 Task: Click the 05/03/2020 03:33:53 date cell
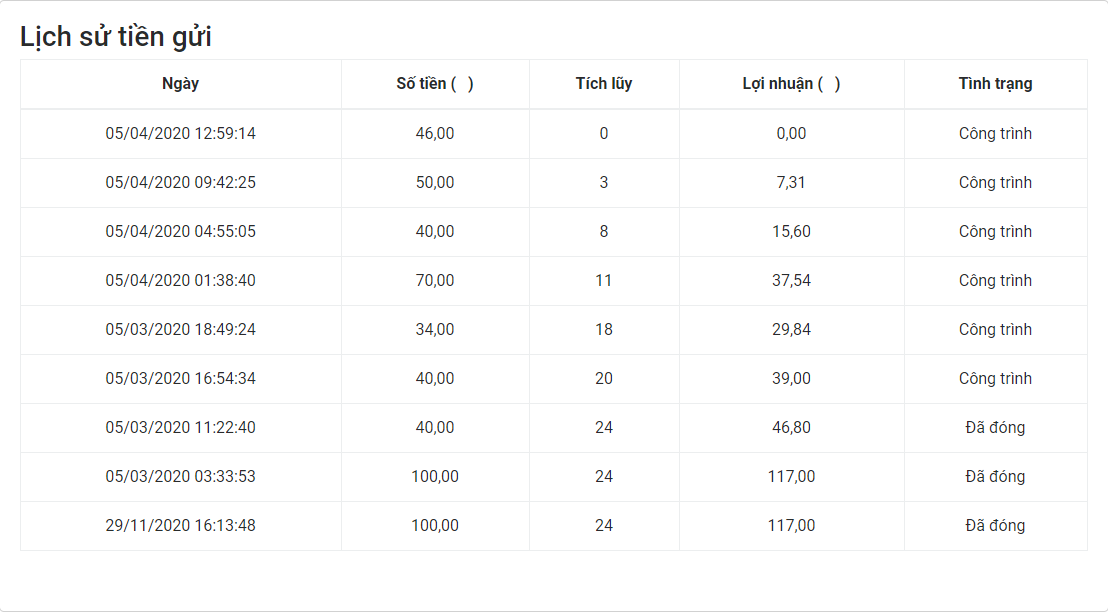pos(181,476)
